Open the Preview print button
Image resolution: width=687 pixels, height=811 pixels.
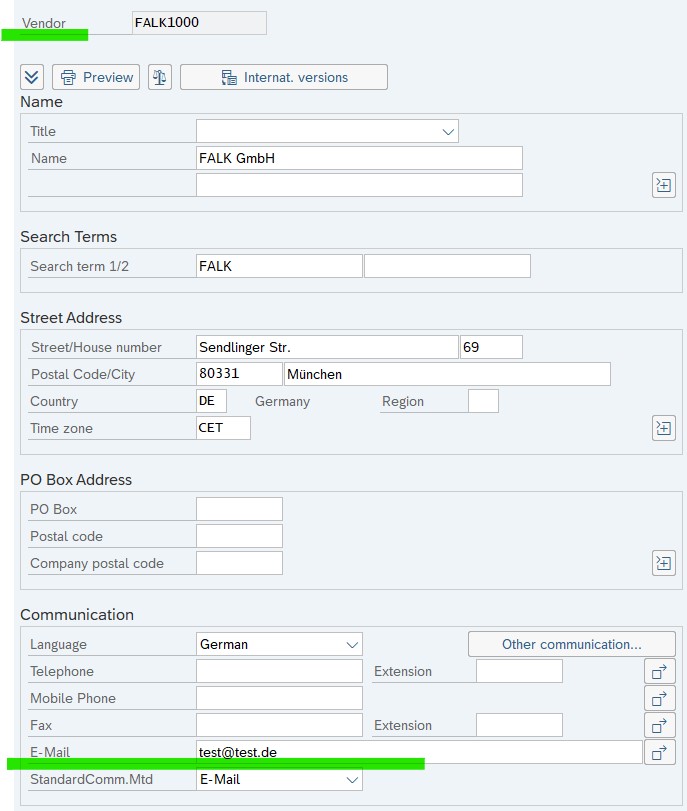coord(96,77)
